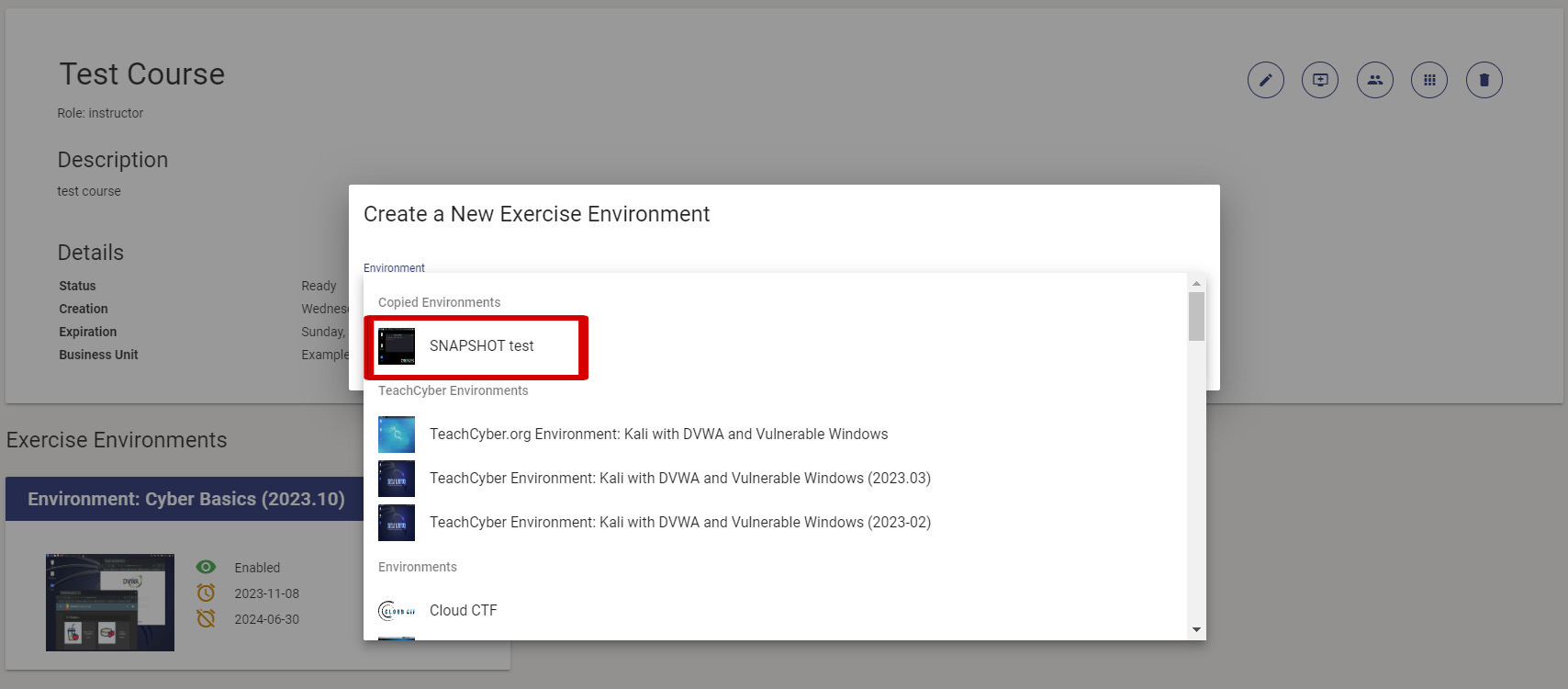Open the Environment: Cyber Basics (2023.10) header
1568x689 pixels.
186,499
